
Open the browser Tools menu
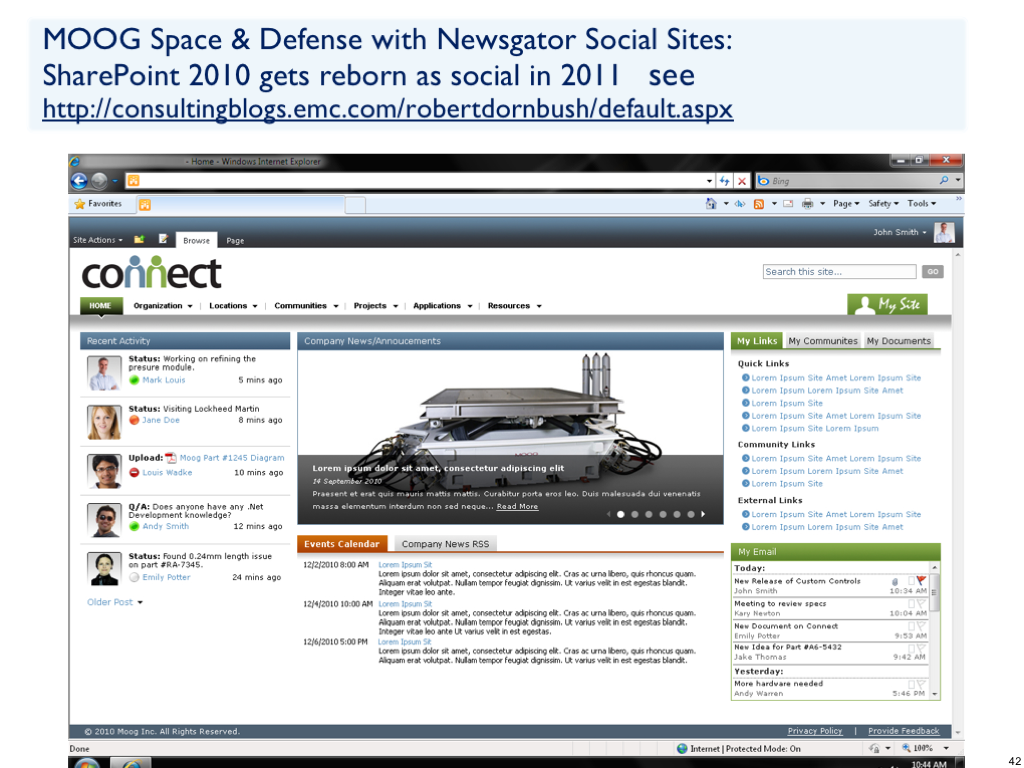click(x=921, y=204)
